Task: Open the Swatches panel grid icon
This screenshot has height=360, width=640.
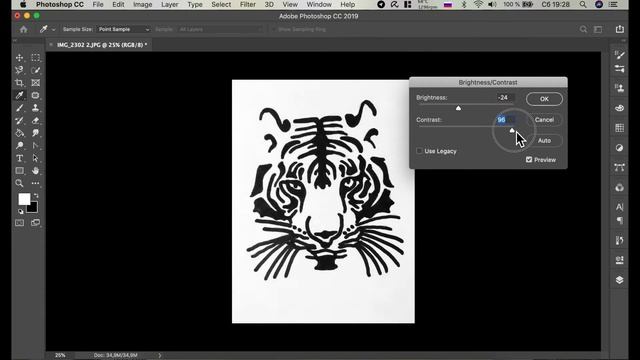Action: tap(619, 128)
